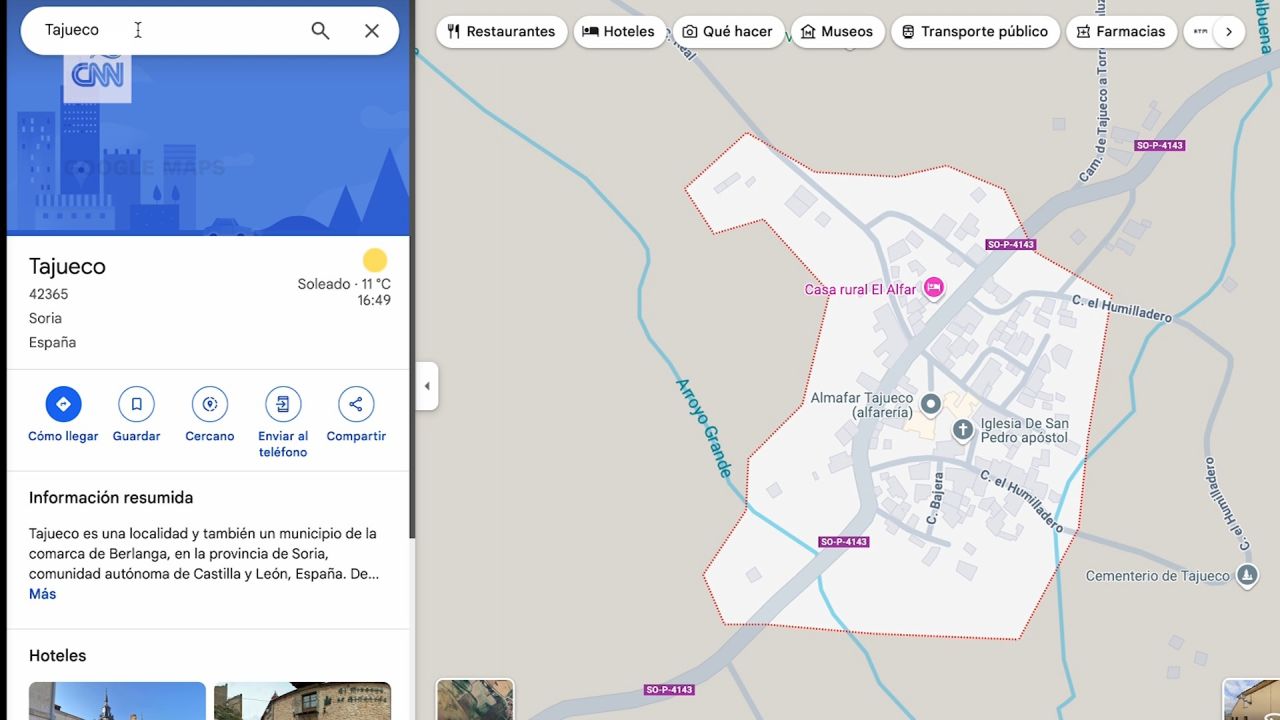Save the place with the Guardar icon

tap(136, 404)
